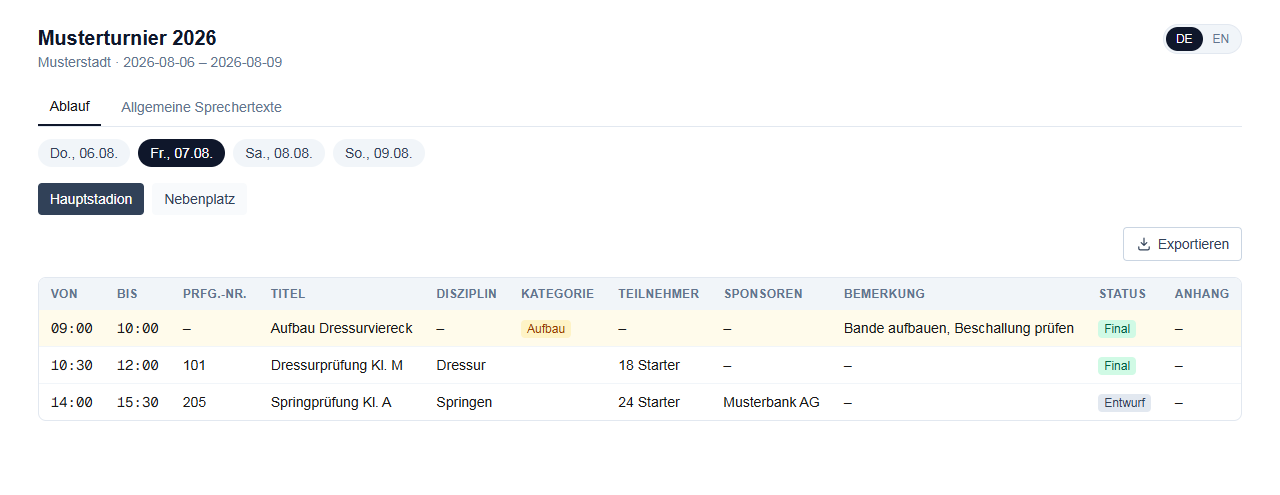Viewport: 1280px width, 495px height.
Task: Select Springprüfung Kl. A title
Action: pyautogui.click(x=331, y=402)
